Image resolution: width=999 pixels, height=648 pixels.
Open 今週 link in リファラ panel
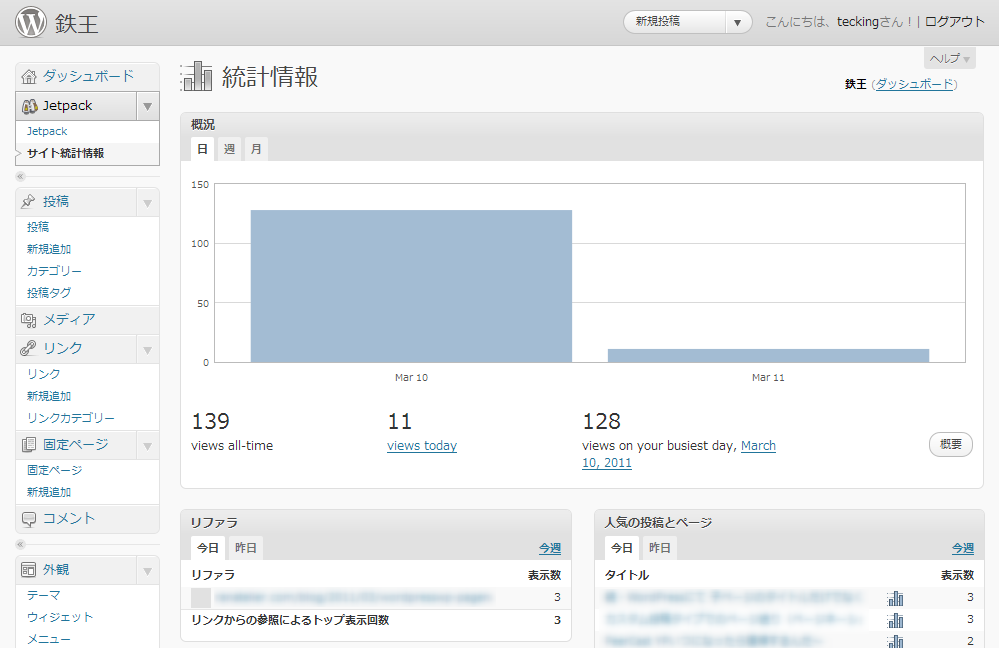[x=550, y=548]
